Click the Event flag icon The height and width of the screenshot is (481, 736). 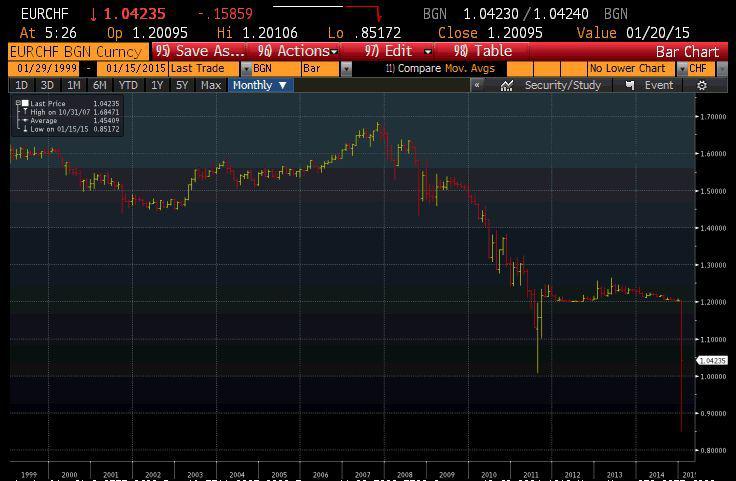coord(630,86)
